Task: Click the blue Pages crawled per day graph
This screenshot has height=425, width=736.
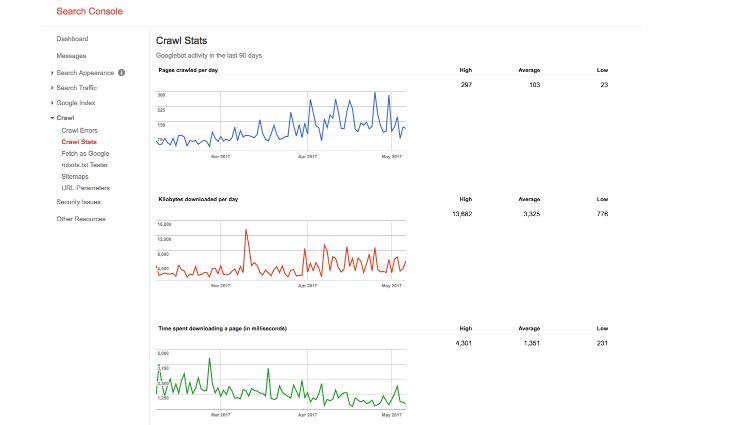Action: click(281, 121)
